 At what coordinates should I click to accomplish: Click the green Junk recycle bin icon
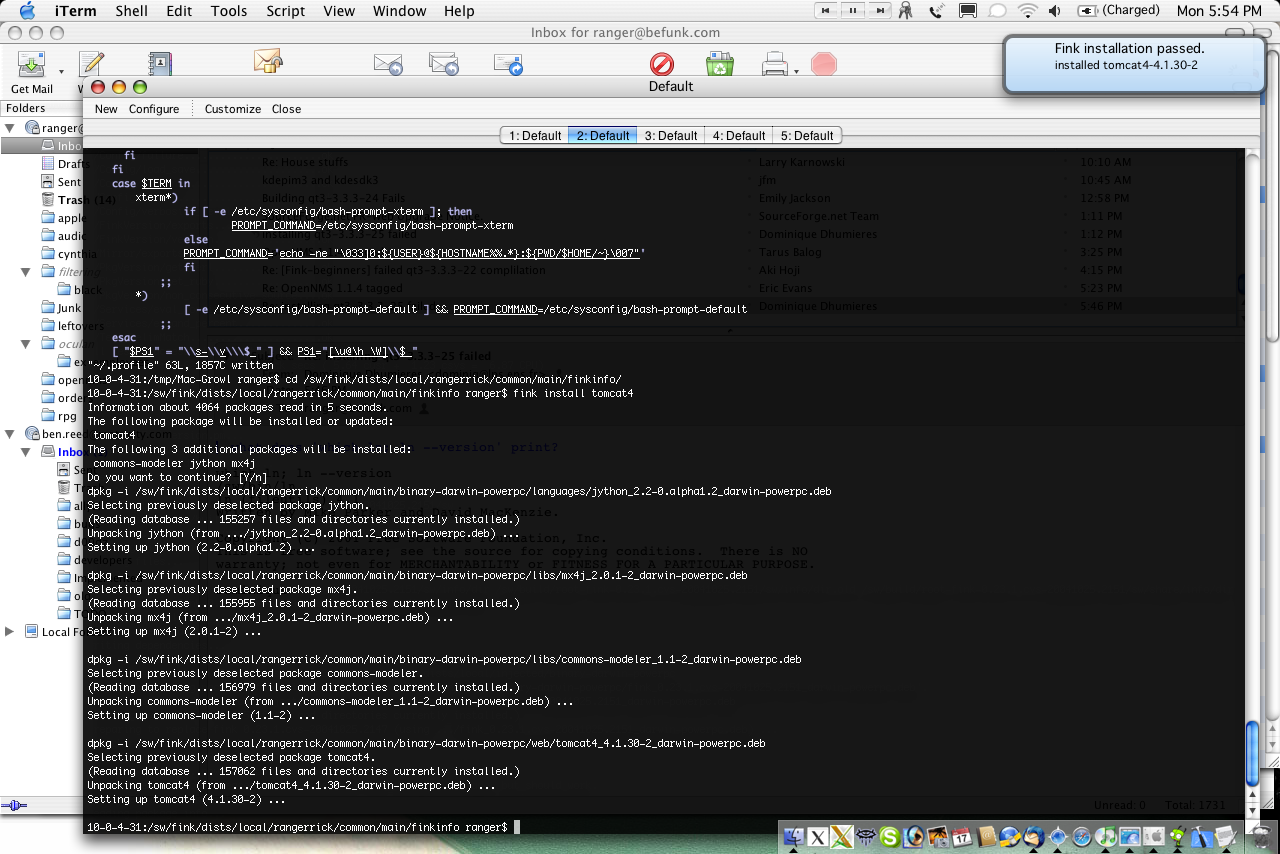[x=719, y=65]
